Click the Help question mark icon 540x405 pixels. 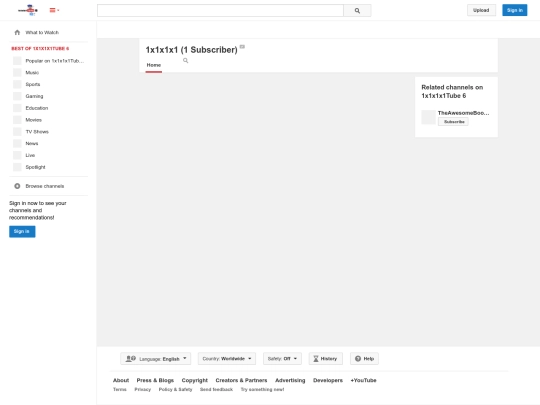[x=358, y=359]
